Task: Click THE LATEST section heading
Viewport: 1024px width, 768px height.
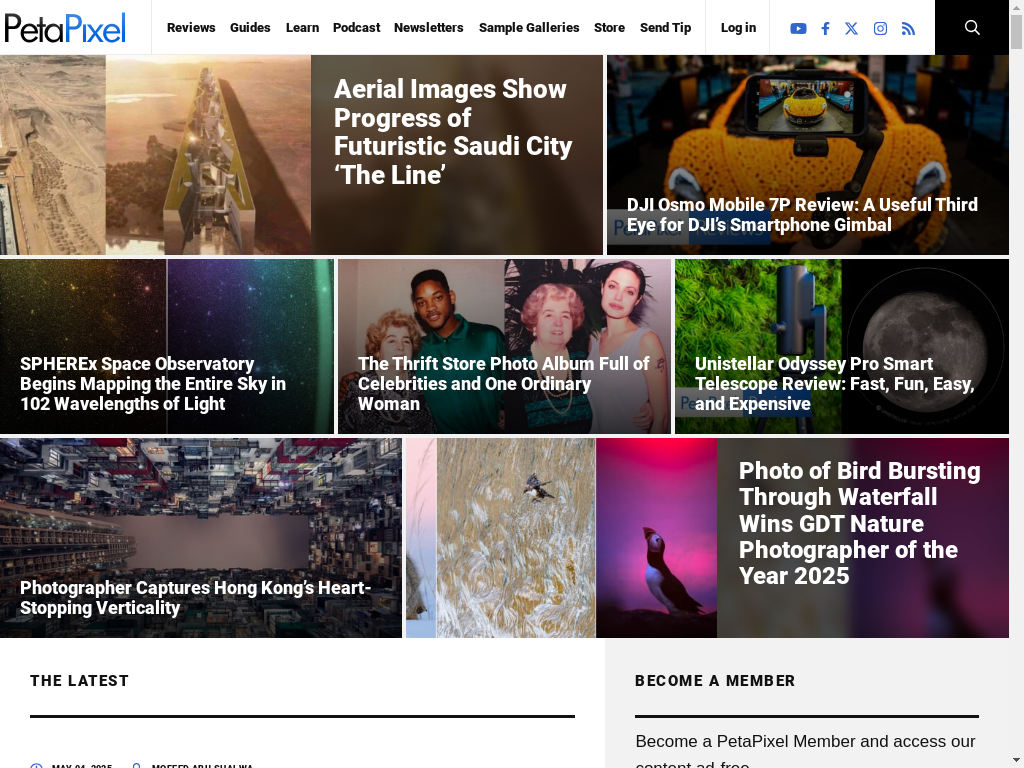Action: click(x=80, y=680)
